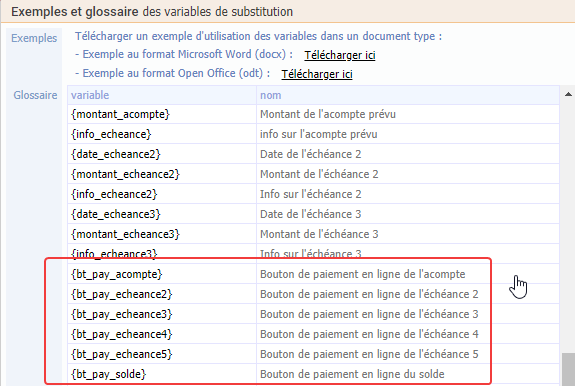Image resolution: width=575 pixels, height=386 pixels.
Task: Click the 'Glossaire' section label
Action: [35, 95]
